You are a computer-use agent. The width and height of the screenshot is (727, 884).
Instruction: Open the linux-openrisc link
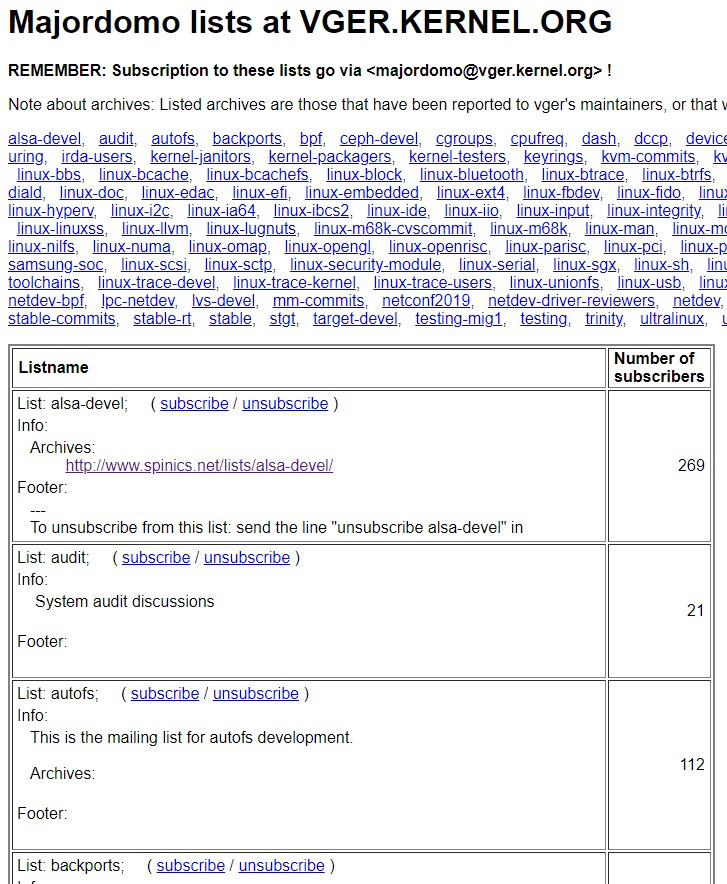(x=438, y=247)
